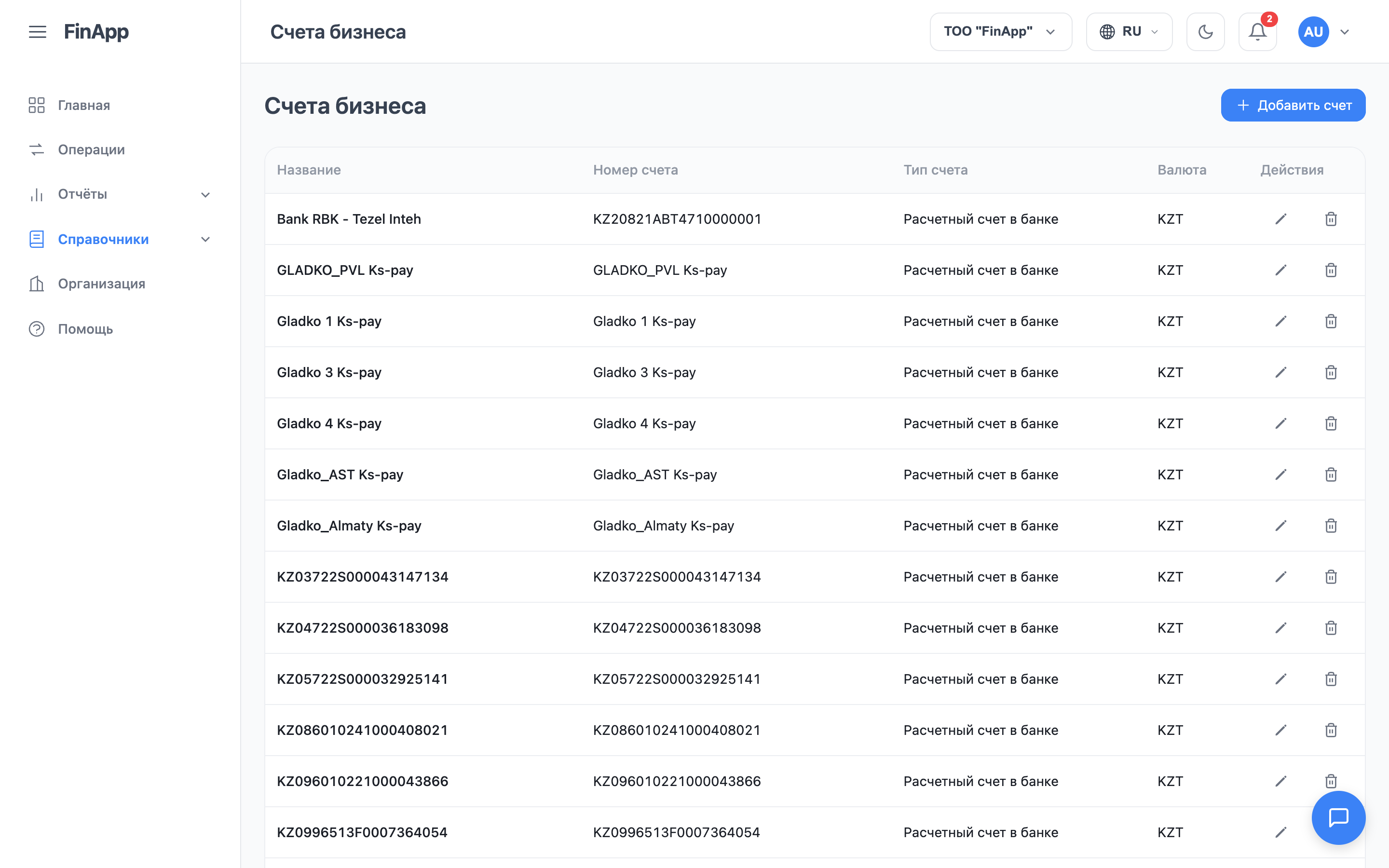
Task: Open the ТОО "FinApp" organization dropdown
Action: (x=1000, y=31)
